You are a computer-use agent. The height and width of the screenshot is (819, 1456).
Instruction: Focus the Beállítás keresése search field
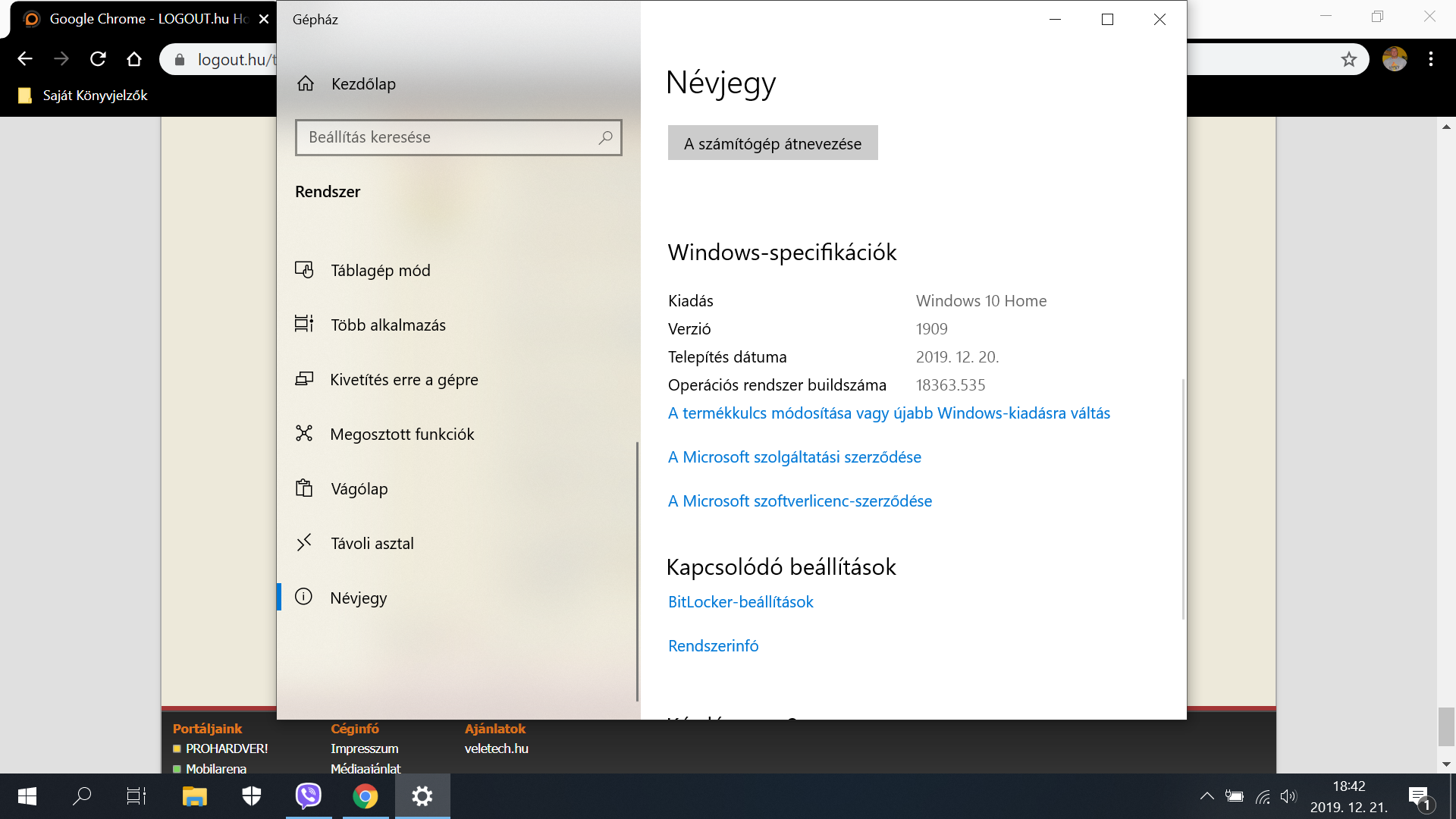(x=447, y=137)
